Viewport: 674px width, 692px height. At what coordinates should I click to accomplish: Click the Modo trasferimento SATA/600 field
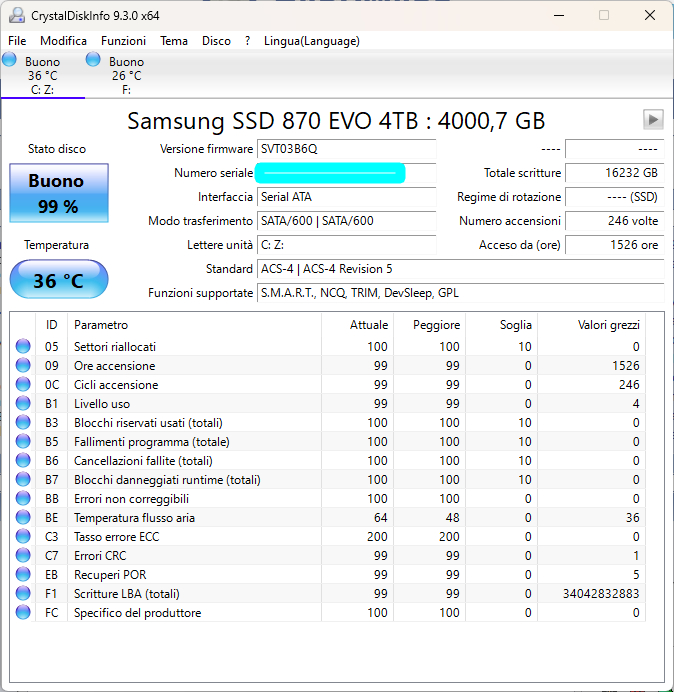click(x=346, y=221)
